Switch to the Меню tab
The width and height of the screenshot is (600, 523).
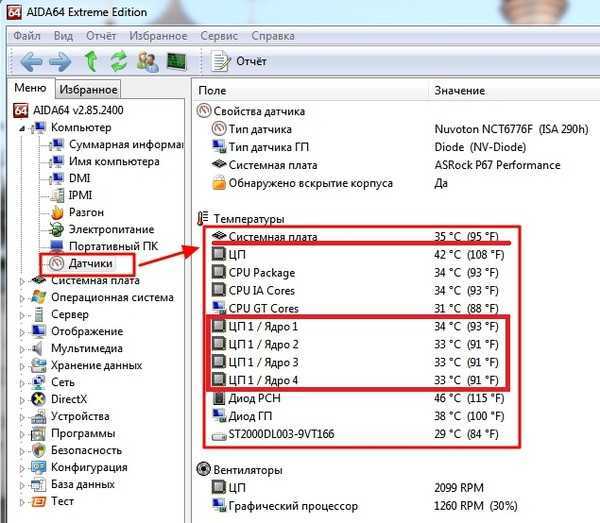30,88
